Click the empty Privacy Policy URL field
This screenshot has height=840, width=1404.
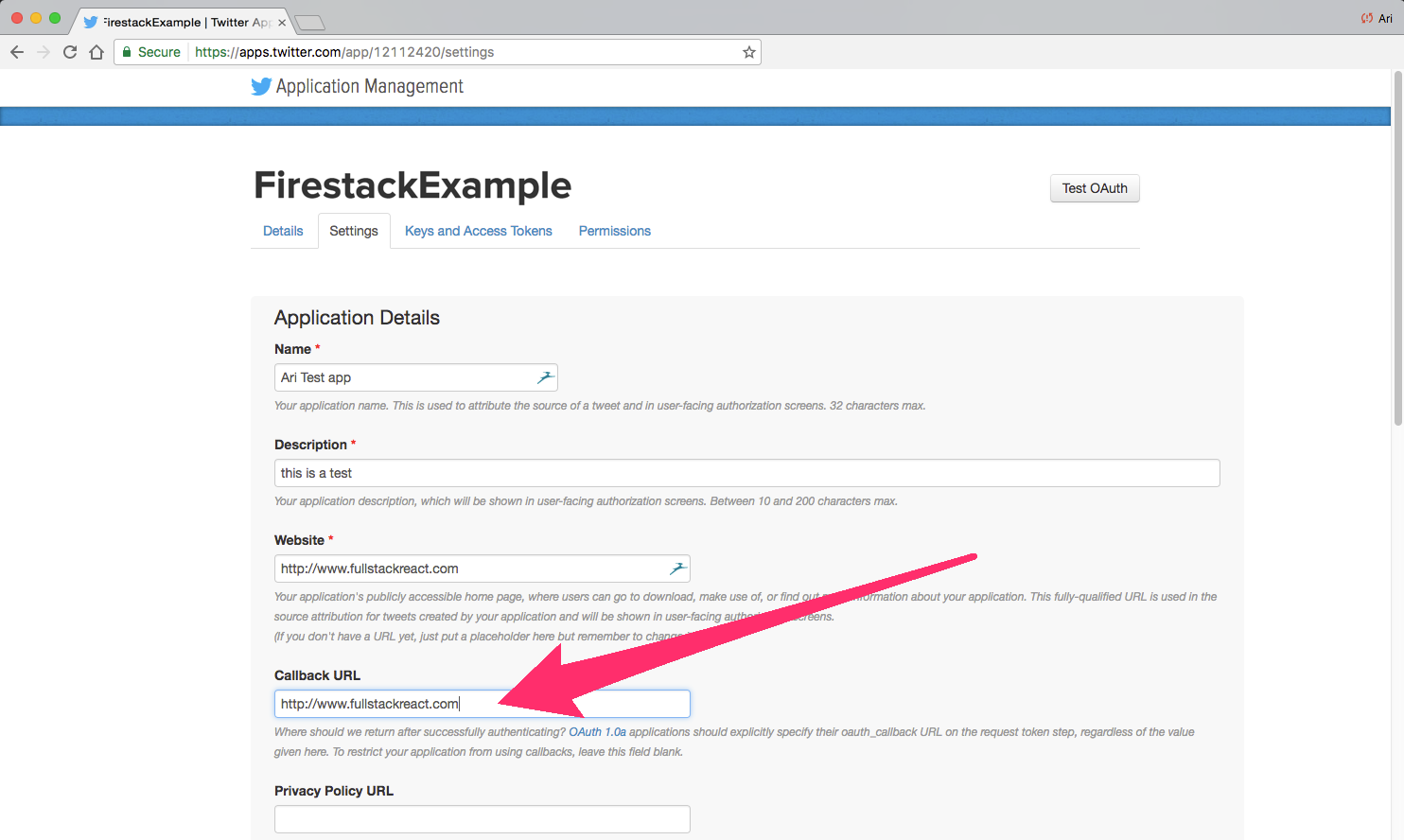coord(482,819)
